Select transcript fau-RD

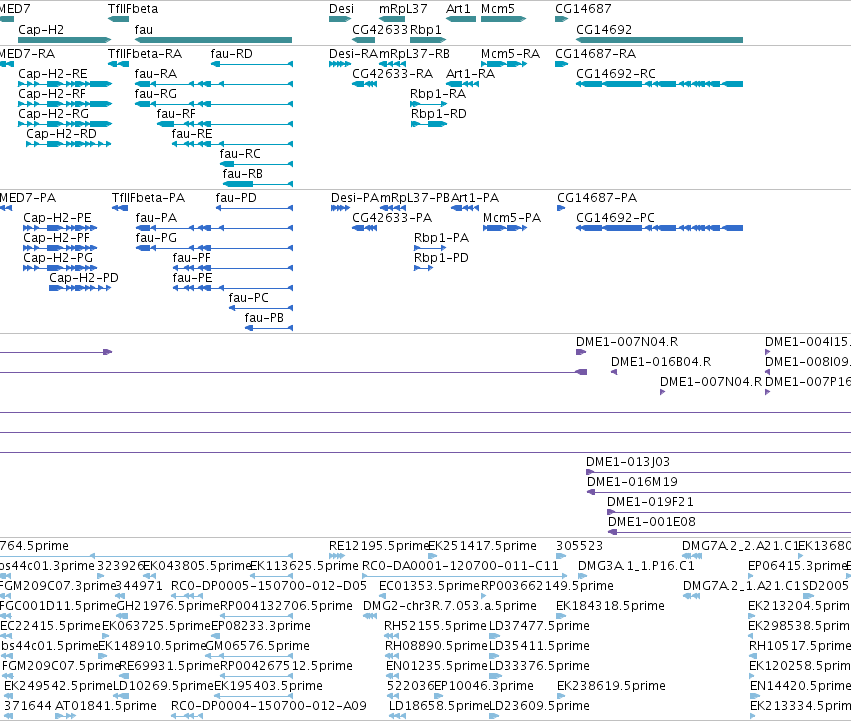pos(252,64)
